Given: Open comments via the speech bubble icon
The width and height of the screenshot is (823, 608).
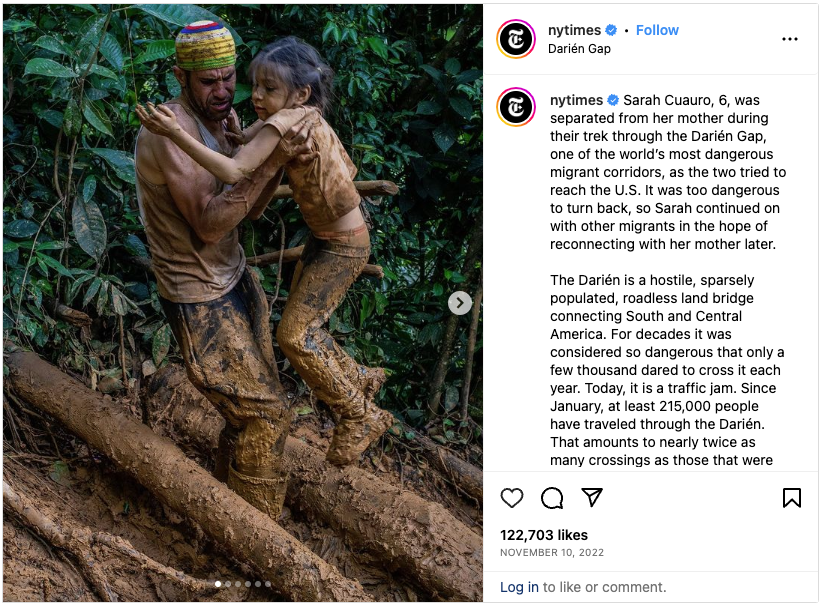Looking at the screenshot, I should tap(552, 498).
